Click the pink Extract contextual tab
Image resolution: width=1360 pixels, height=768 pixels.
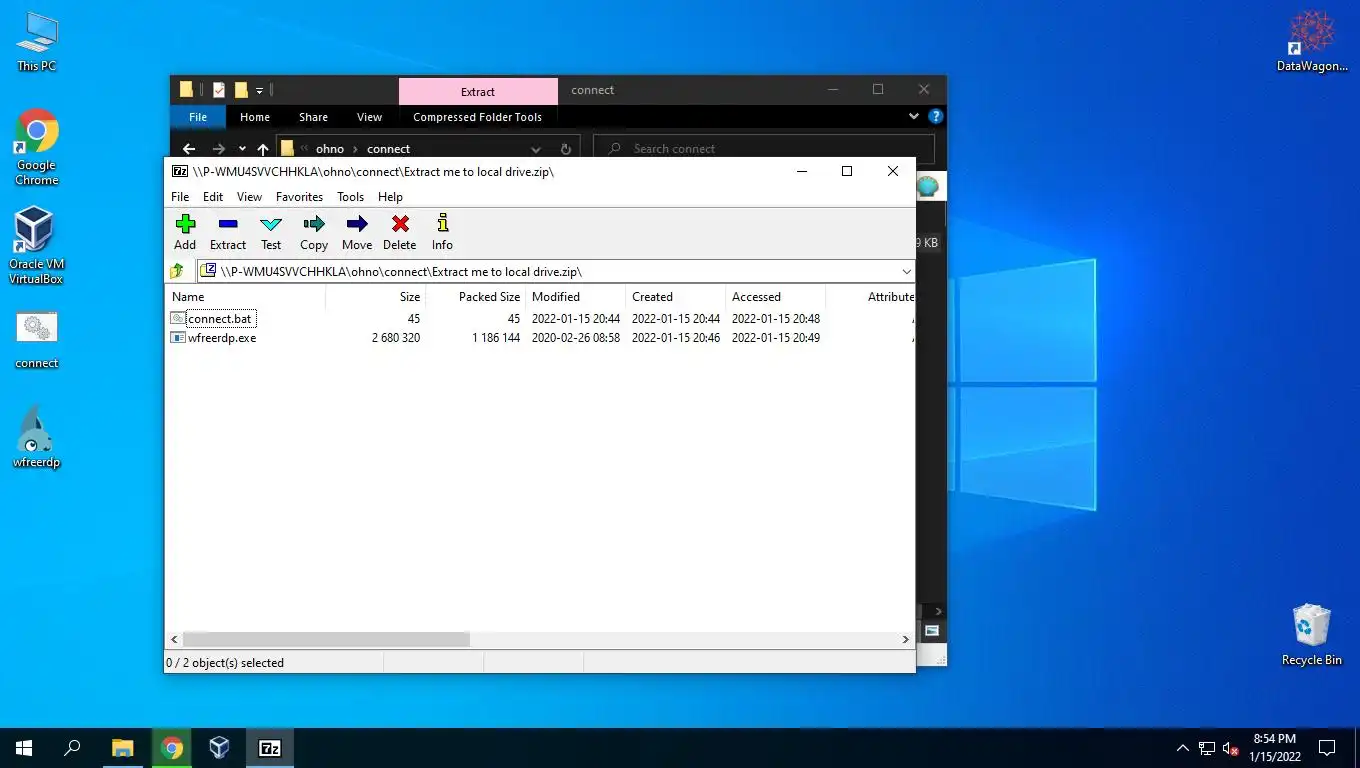coord(478,91)
